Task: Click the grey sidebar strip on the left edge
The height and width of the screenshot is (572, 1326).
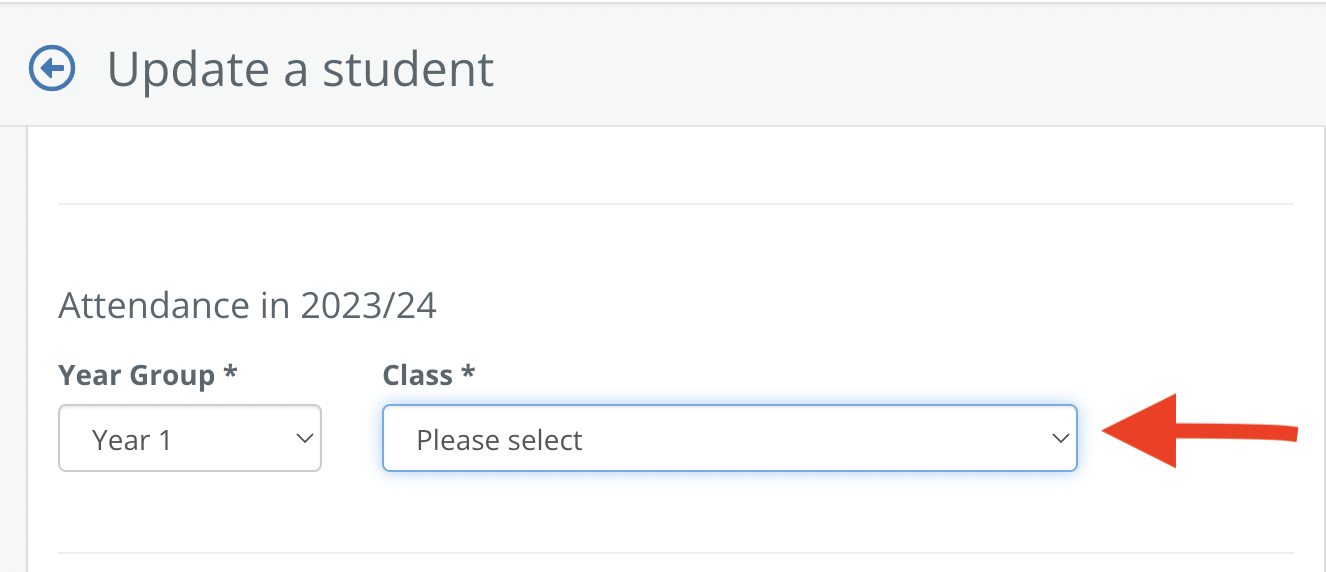Action: pos(12,349)
